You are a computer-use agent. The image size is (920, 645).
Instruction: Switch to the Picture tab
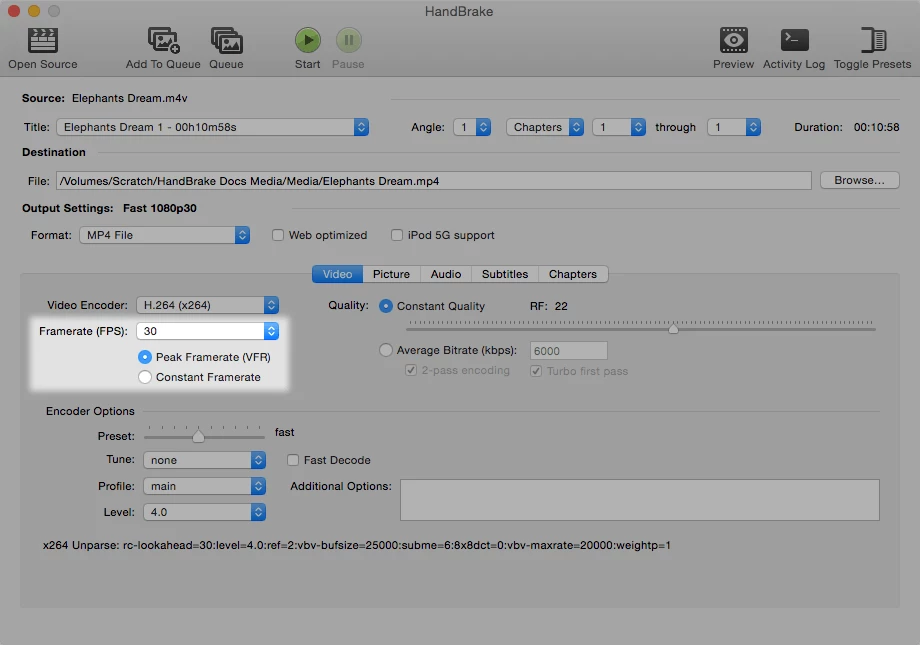pyautogui.click(x=391, y=274)
